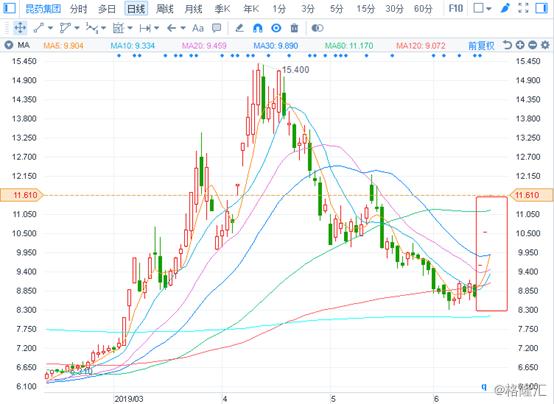Switch to the 周线 weekly tab
This screenshot has height=404, width=554.
point(165,8)
